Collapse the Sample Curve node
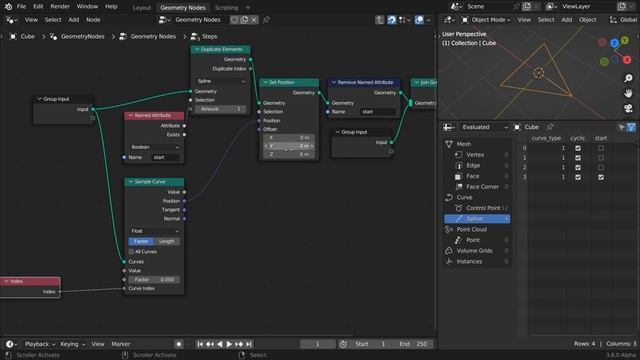 pyautogui.click(x=131, y=182)
